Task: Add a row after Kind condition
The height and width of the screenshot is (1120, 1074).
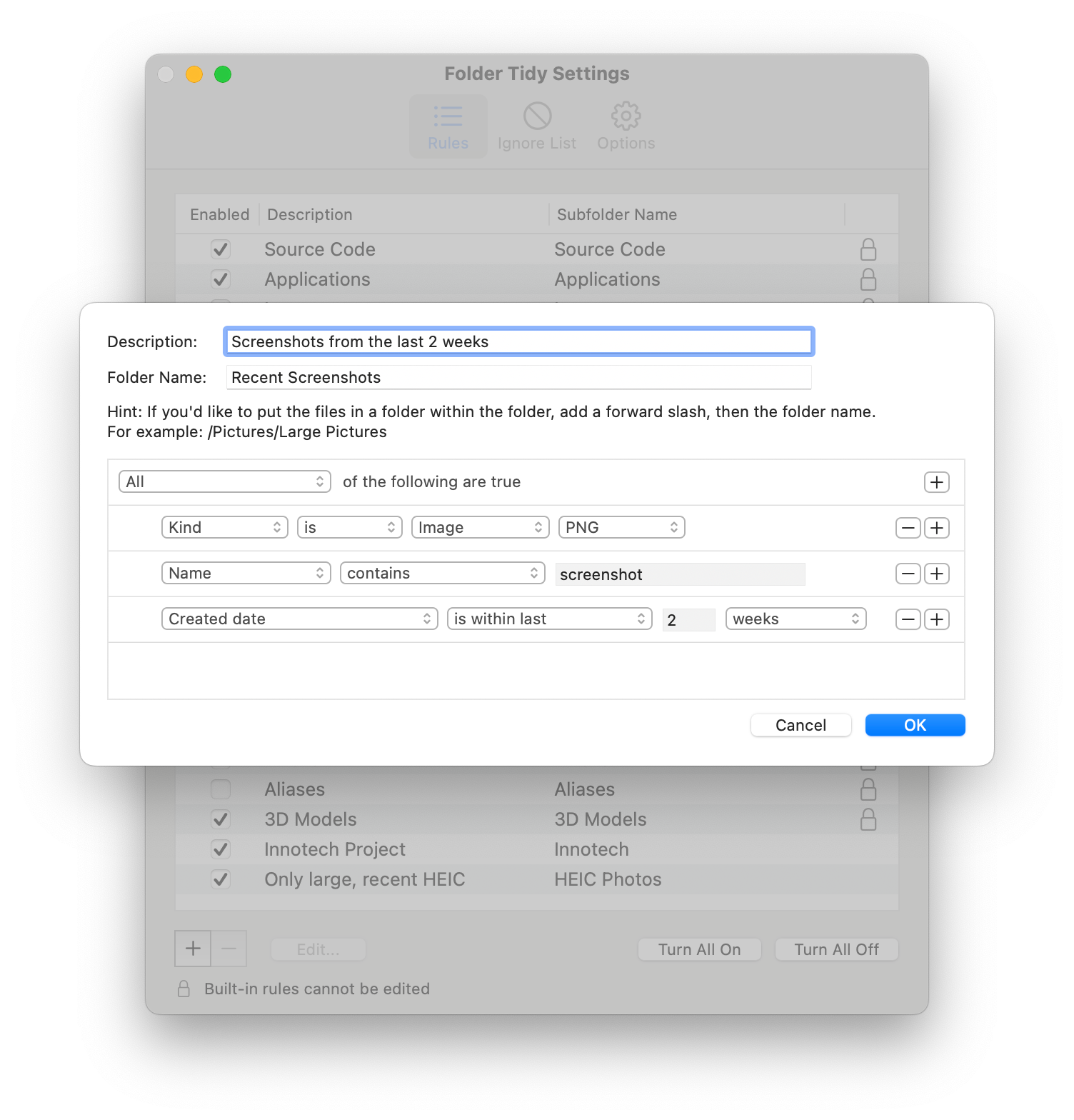Action: tap(937, 528)
